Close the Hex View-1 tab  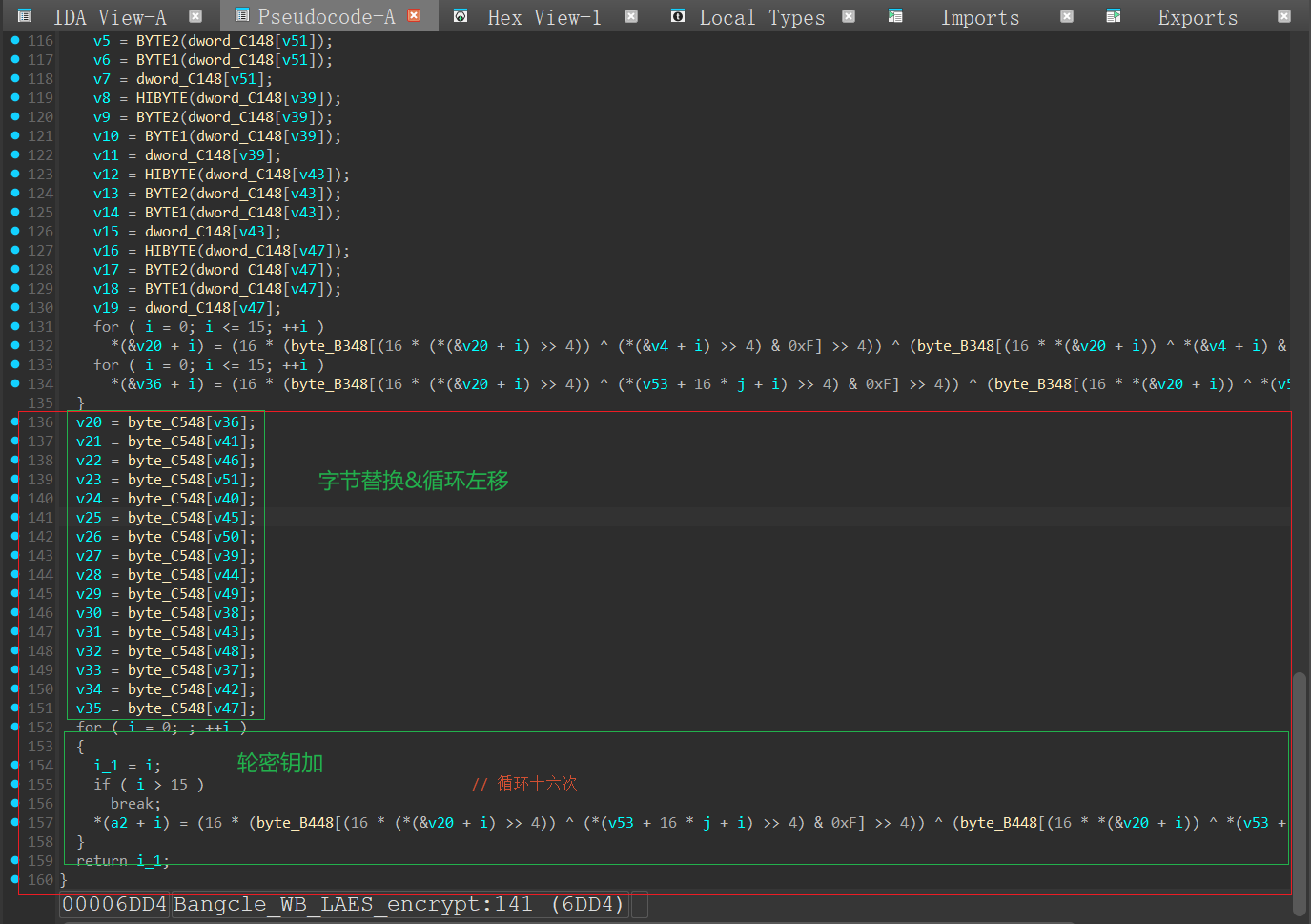pos(631,16)
